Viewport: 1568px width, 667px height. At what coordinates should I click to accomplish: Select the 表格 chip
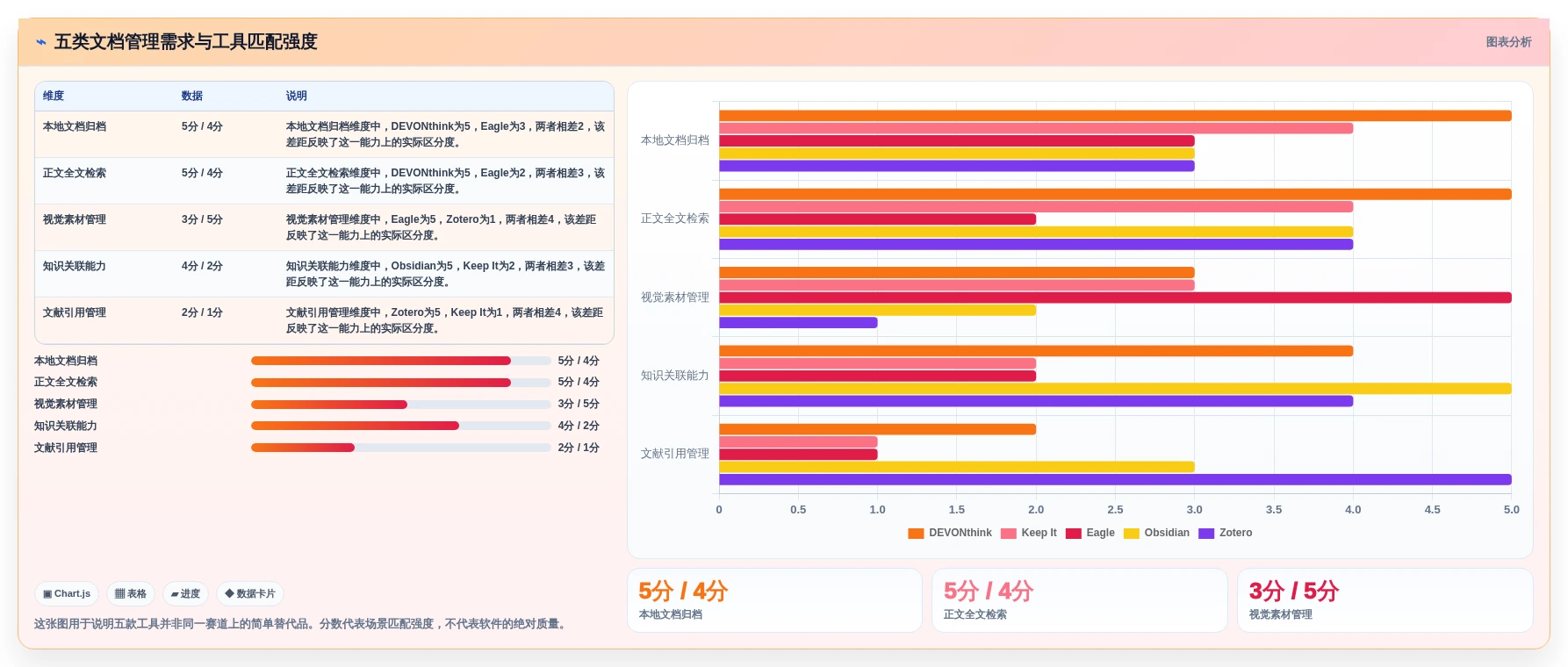click(131, 594)
